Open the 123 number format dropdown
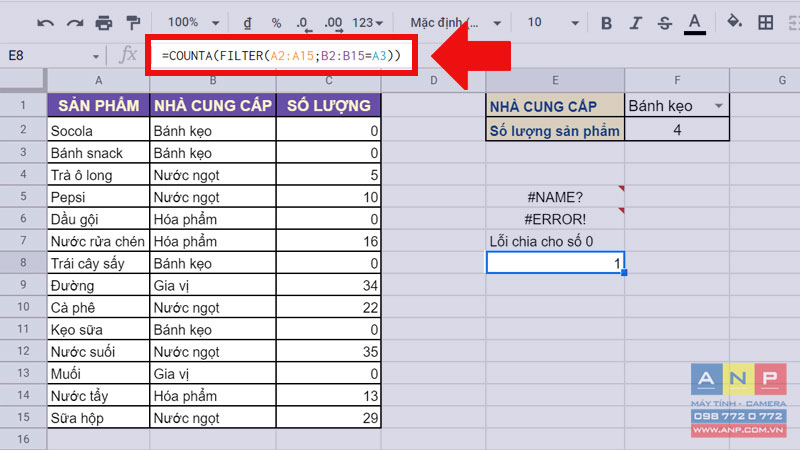 (367, 23)
